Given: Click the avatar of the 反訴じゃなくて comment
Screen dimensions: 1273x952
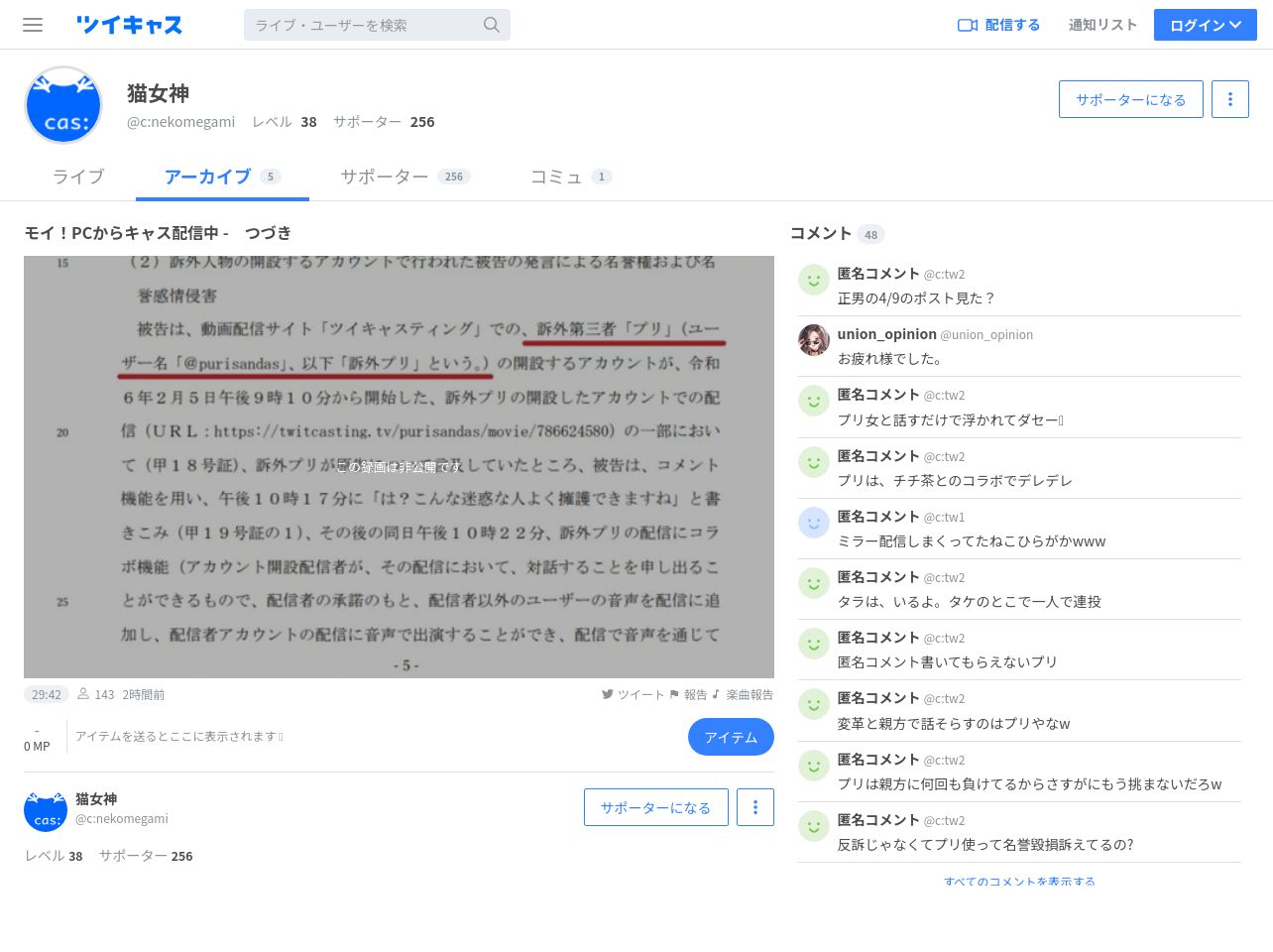Looking at the screenshot, I should (x=814, y=826).
